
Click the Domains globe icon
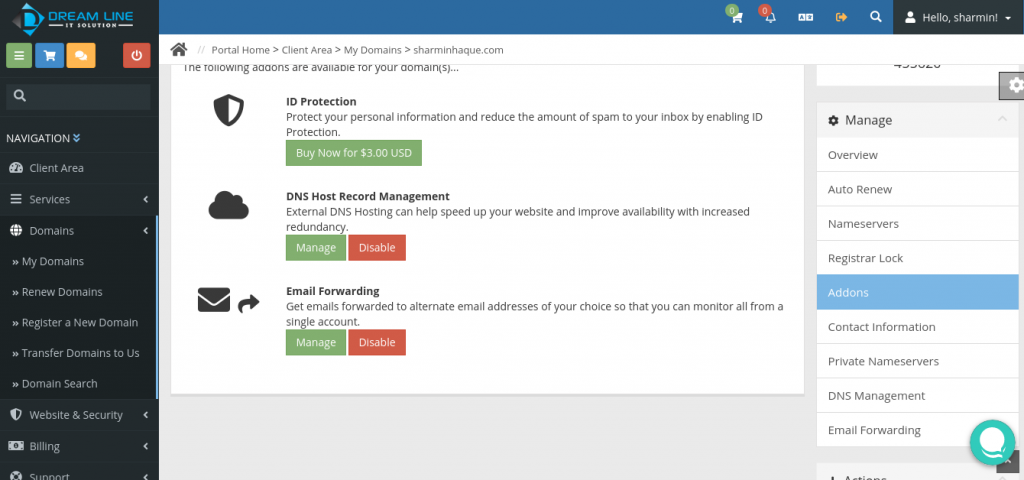click(x=16, y=231)
